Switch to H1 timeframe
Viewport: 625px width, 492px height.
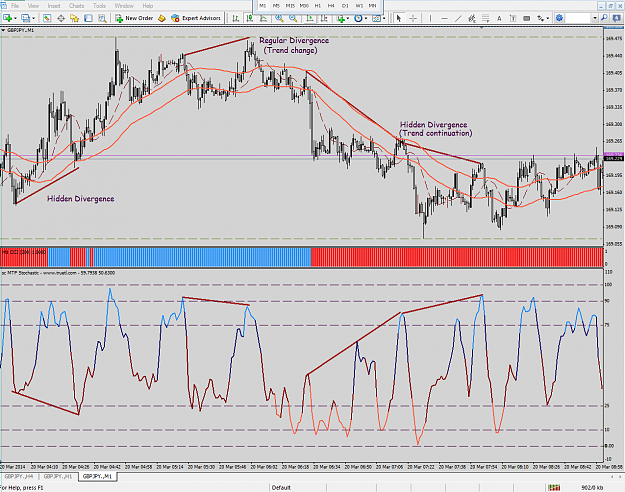click(318, 6)
